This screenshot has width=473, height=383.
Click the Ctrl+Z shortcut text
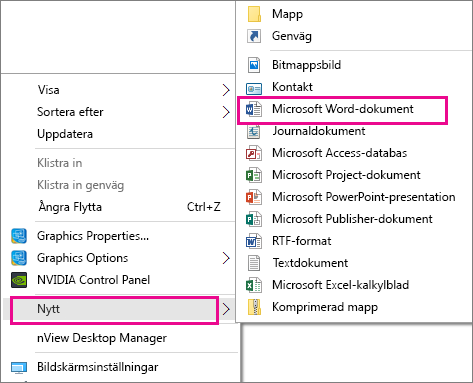pyautogui.click(x=204, y=207)
